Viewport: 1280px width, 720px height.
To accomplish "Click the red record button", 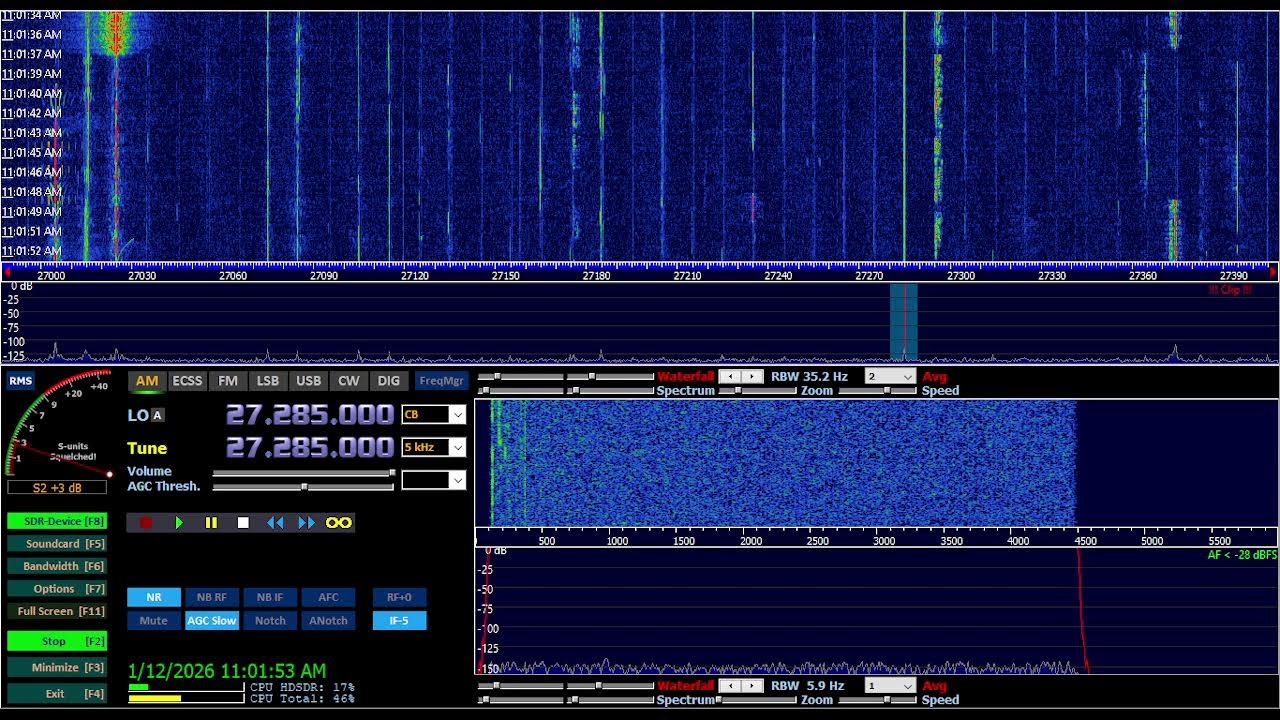I will [146, 522].
